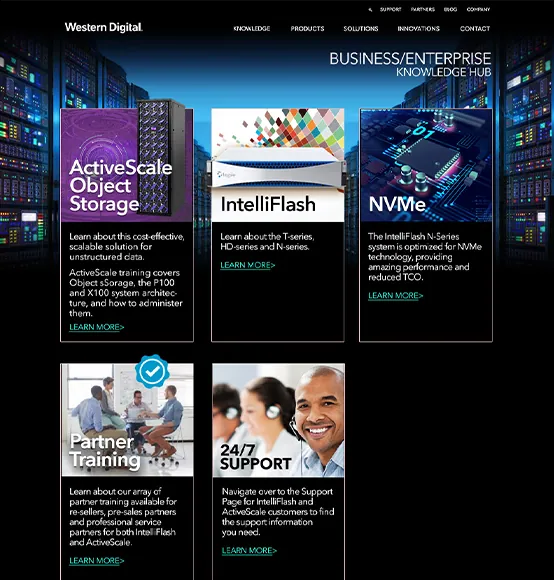Click the search magnifier icon in top bar

pyautogui.click(x=370, y=10)
